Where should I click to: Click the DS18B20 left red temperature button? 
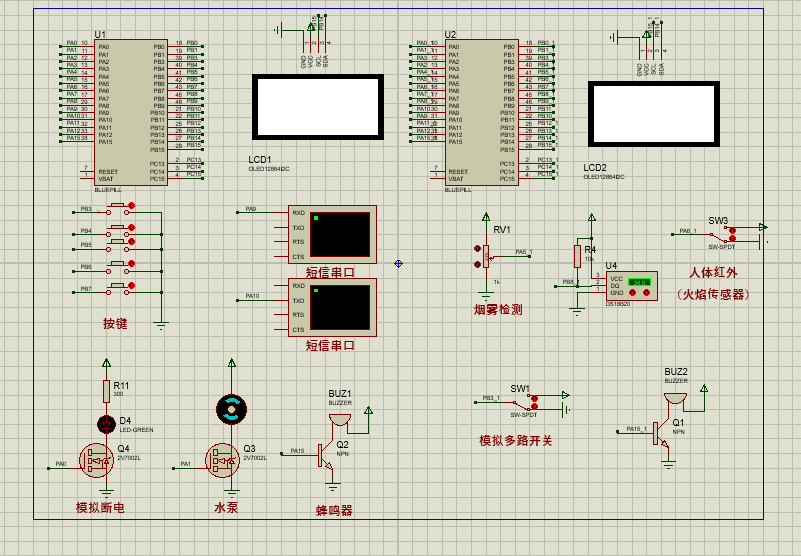click(632, 292)
